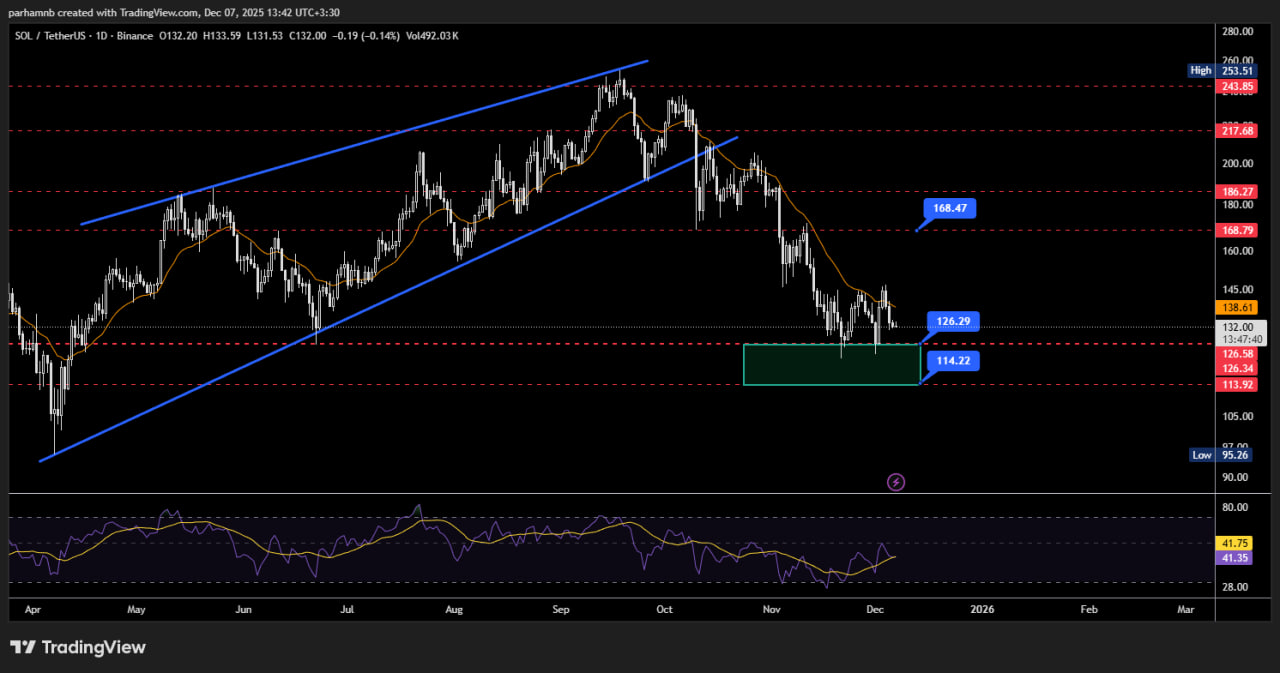This screenshot has width=1280, height=673.
Task: Click the TradingView logo at bottom left
Action: tap(78, 648)
